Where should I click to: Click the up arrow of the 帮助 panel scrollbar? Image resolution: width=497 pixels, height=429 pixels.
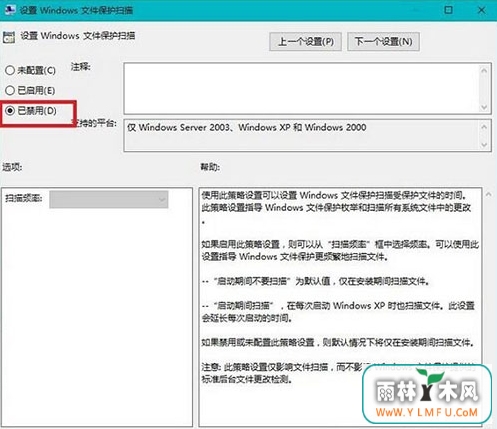click(x=489, y=194)
